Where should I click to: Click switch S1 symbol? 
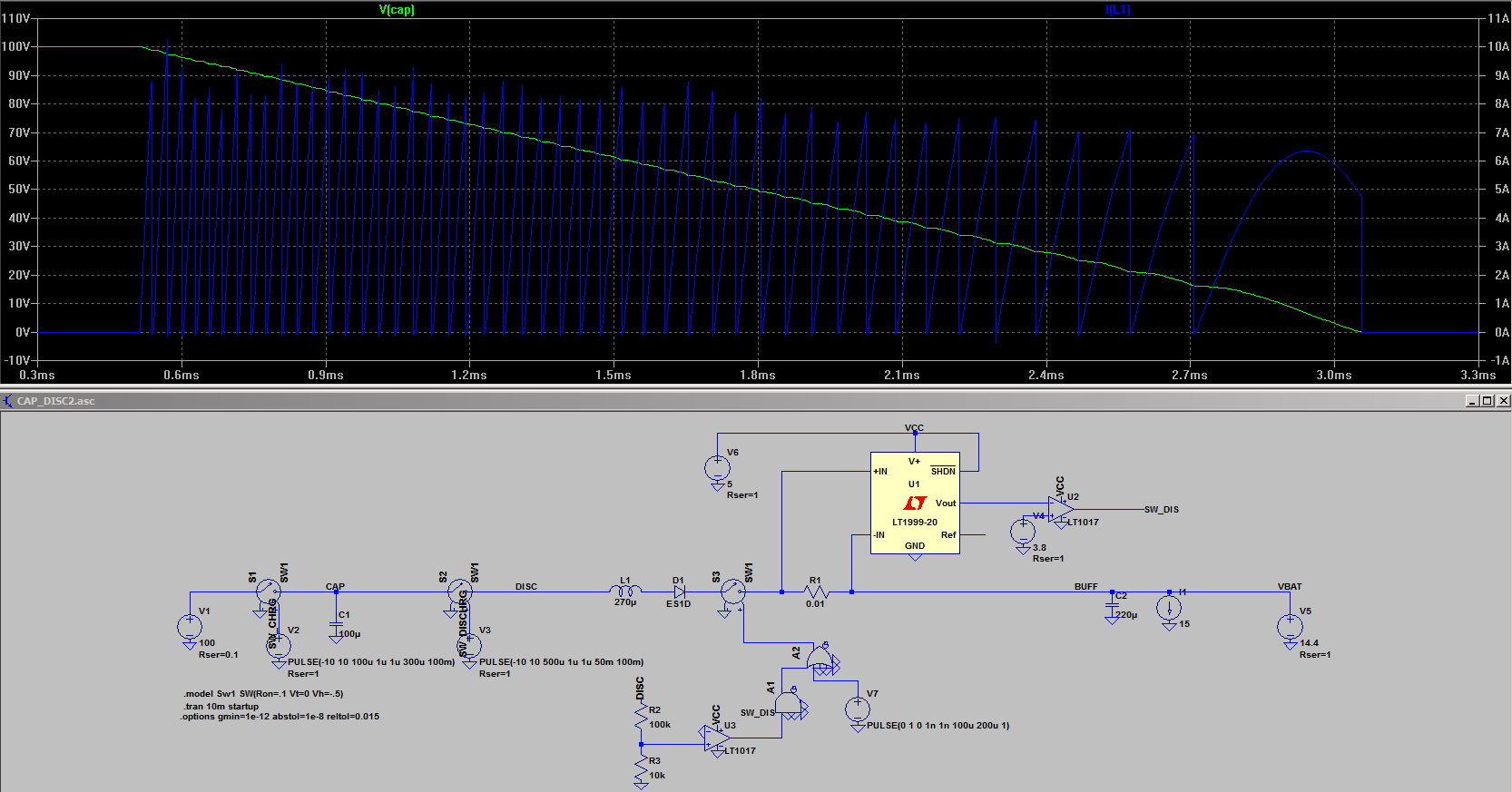click(x=269, y=592)
